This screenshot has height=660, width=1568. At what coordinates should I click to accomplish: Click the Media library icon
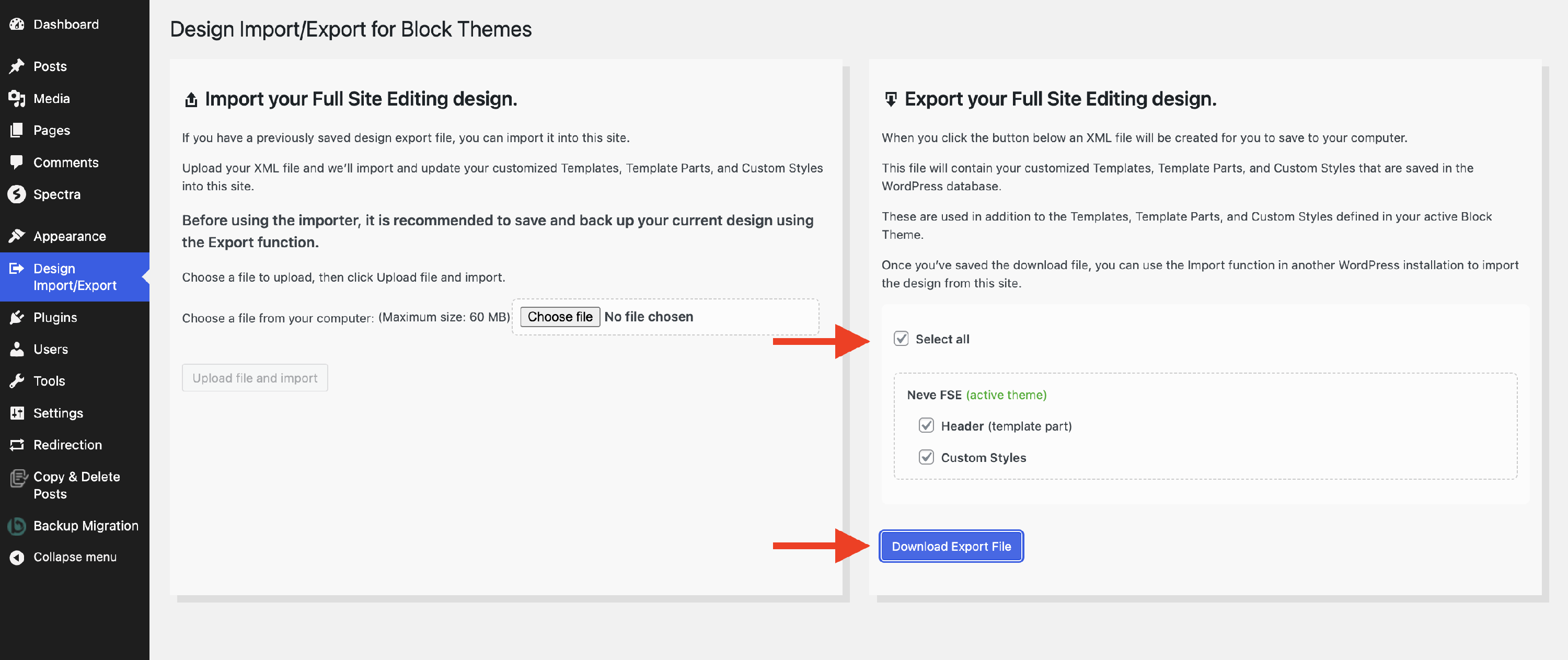click(16, 99)
